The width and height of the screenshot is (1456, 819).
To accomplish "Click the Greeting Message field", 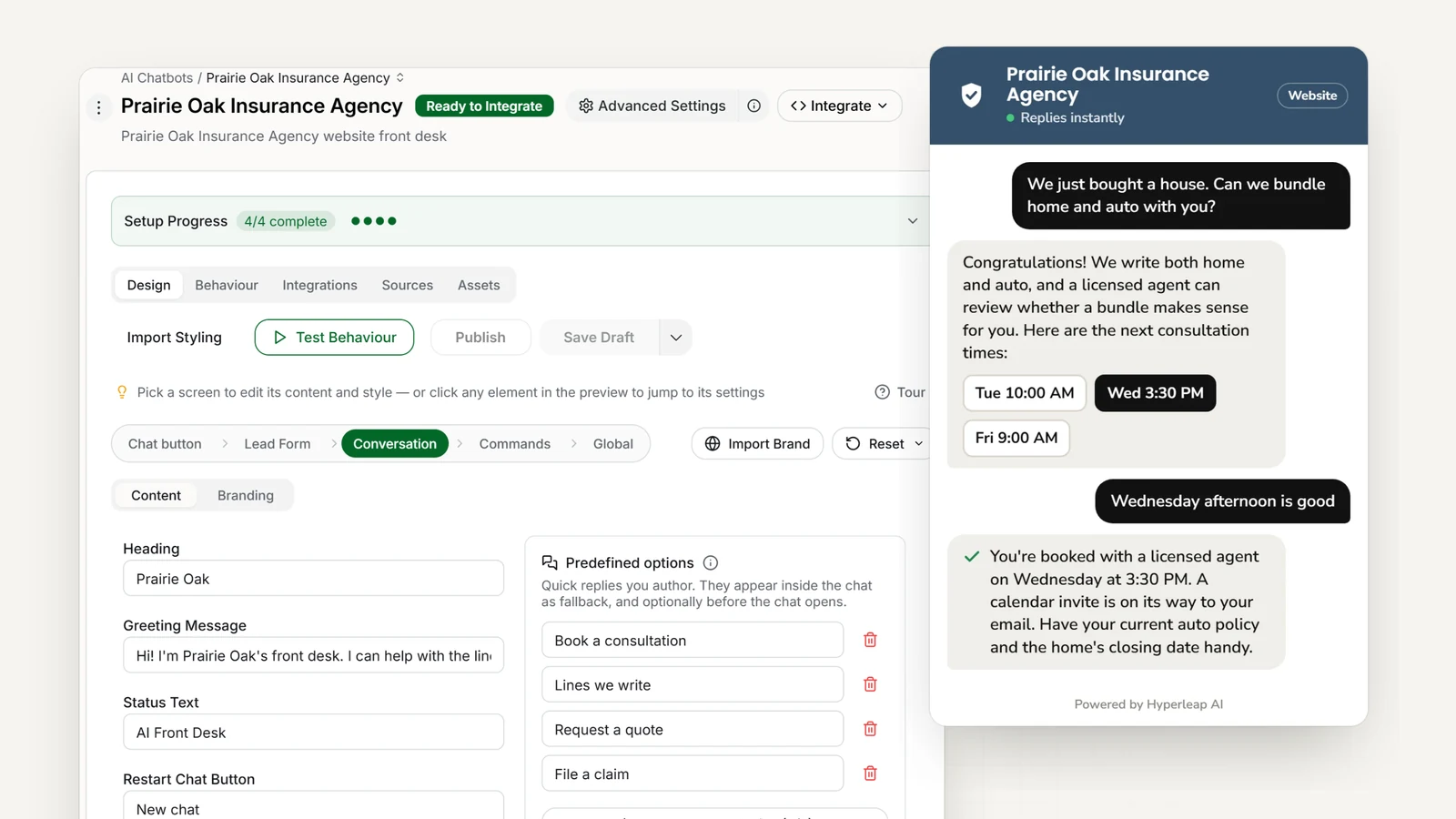I will point(313,655).
